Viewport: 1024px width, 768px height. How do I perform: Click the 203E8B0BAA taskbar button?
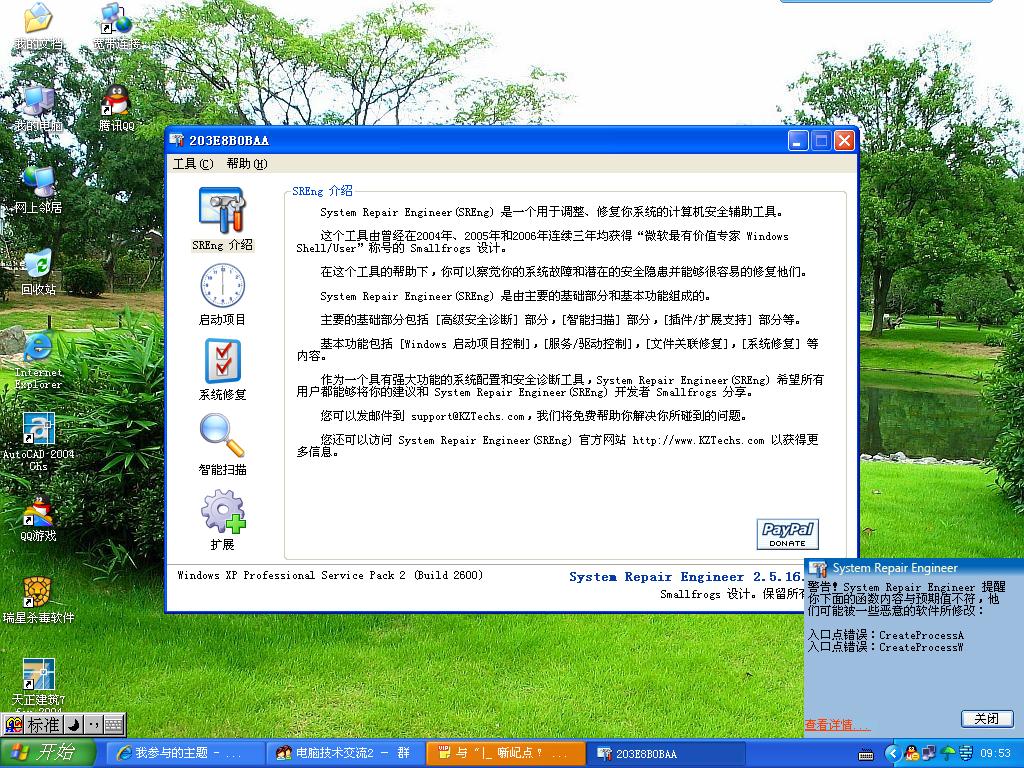(666, 753)
